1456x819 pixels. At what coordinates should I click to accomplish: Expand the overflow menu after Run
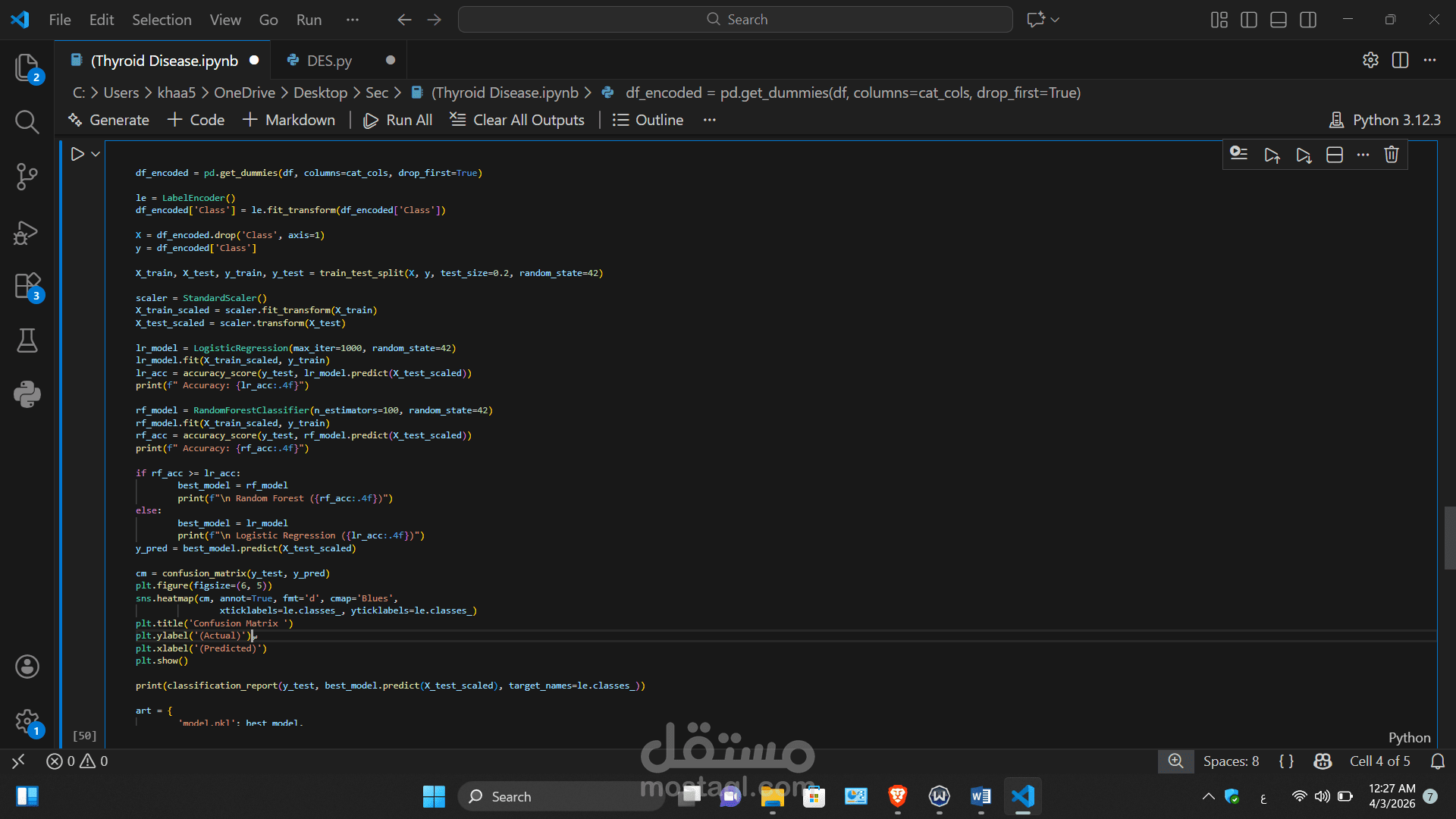click(352, 20)
